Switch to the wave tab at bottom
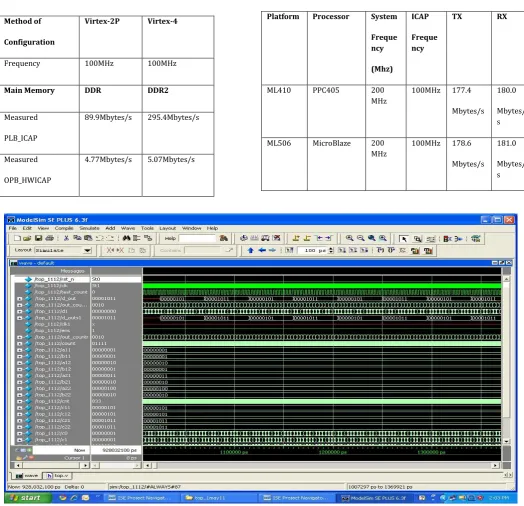 coord(27,475)
